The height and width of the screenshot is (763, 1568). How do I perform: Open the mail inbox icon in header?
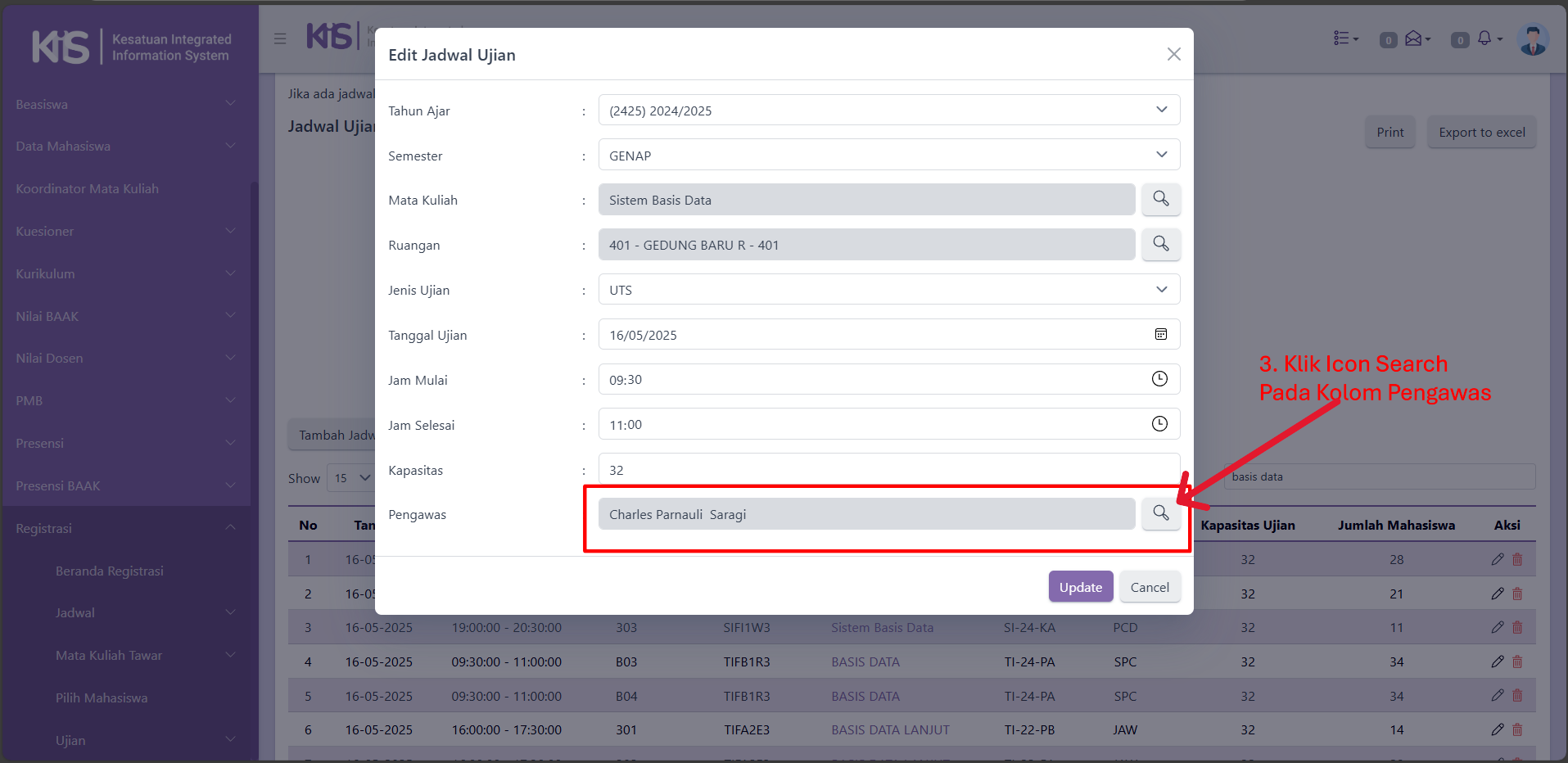1413,38
